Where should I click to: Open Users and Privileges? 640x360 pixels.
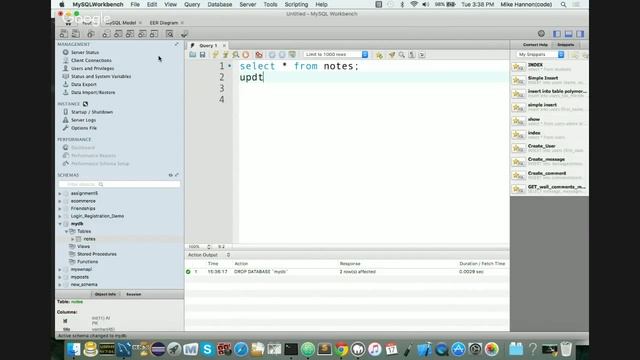93,68
